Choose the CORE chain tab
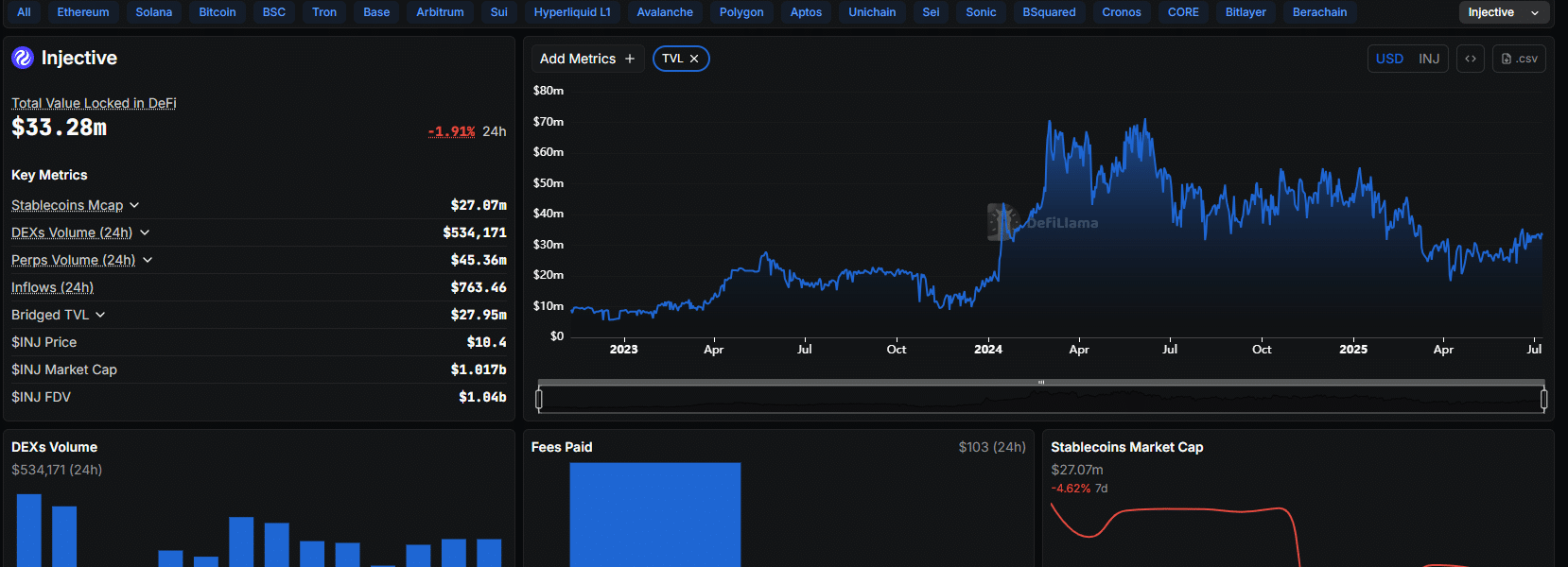1568x567 pixels. 1183,12
